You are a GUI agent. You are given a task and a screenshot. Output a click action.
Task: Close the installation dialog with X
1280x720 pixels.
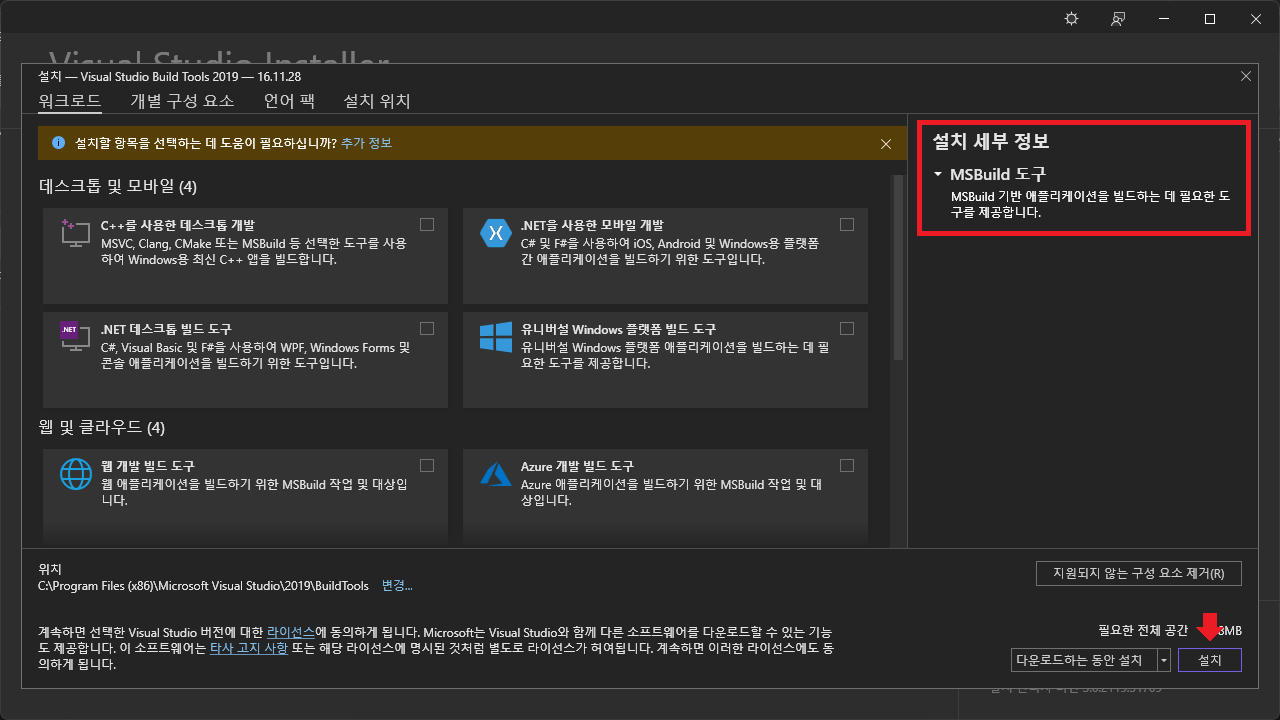(1246, 76)
